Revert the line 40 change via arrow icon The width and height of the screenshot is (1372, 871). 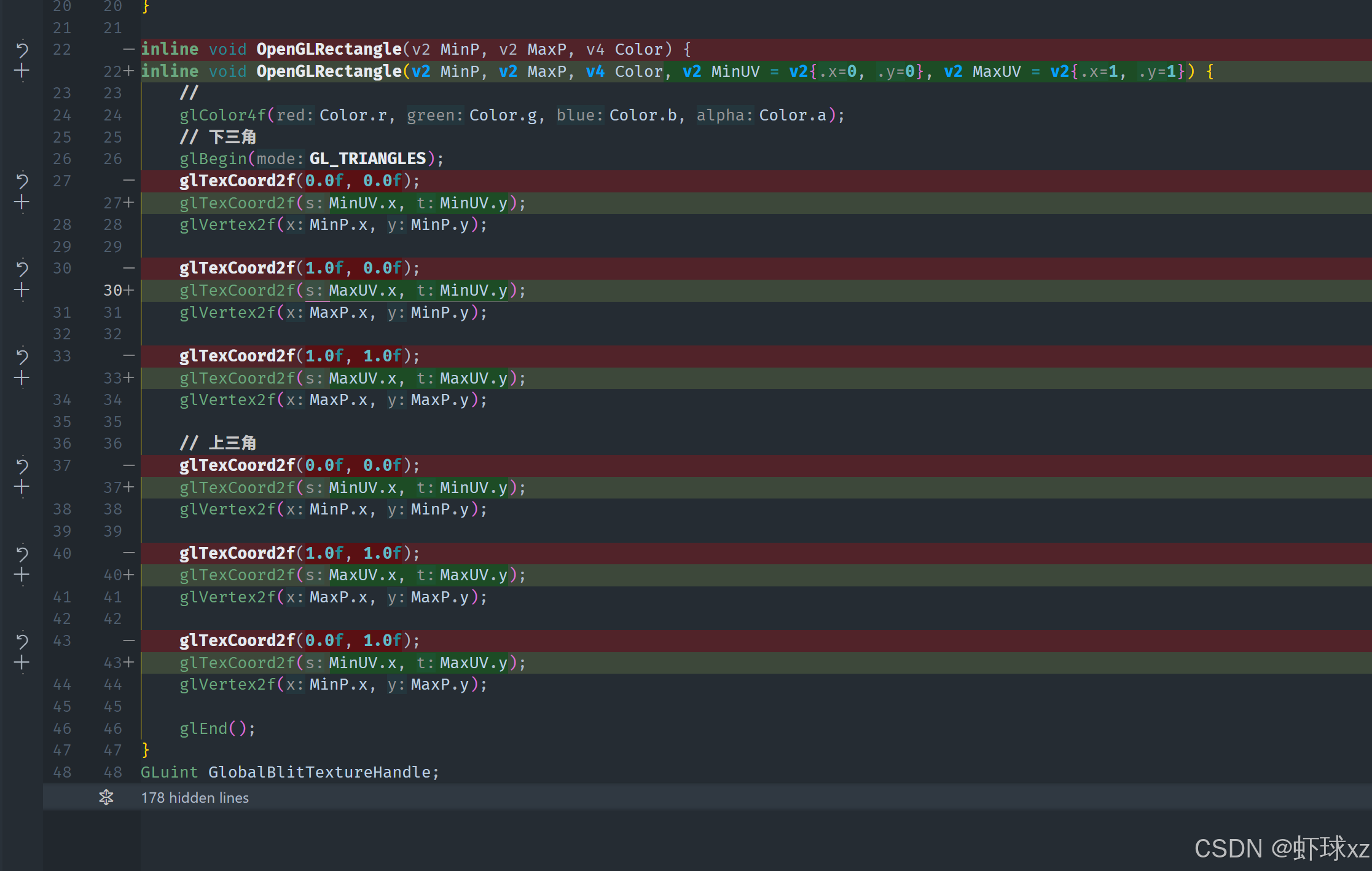(22, 553)
